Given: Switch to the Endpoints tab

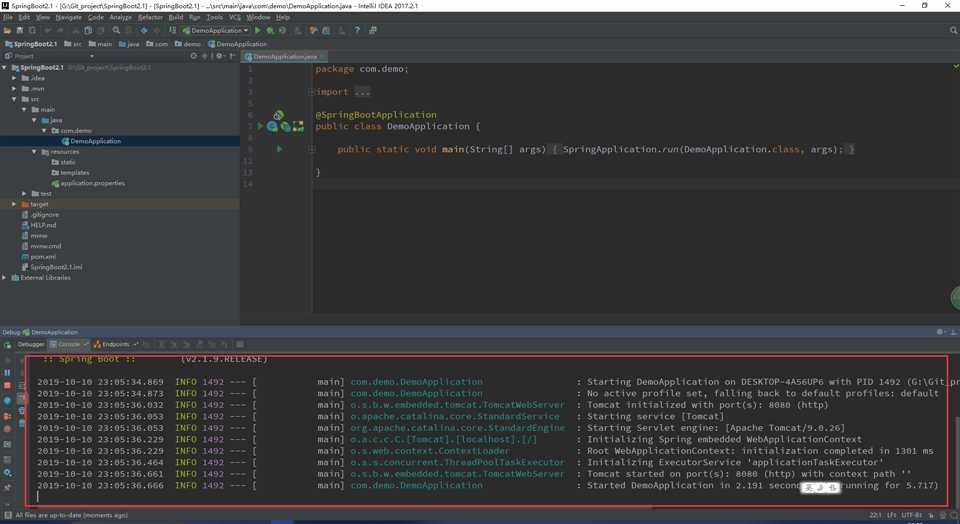Looking at the screenshot, I should point(115,345).
